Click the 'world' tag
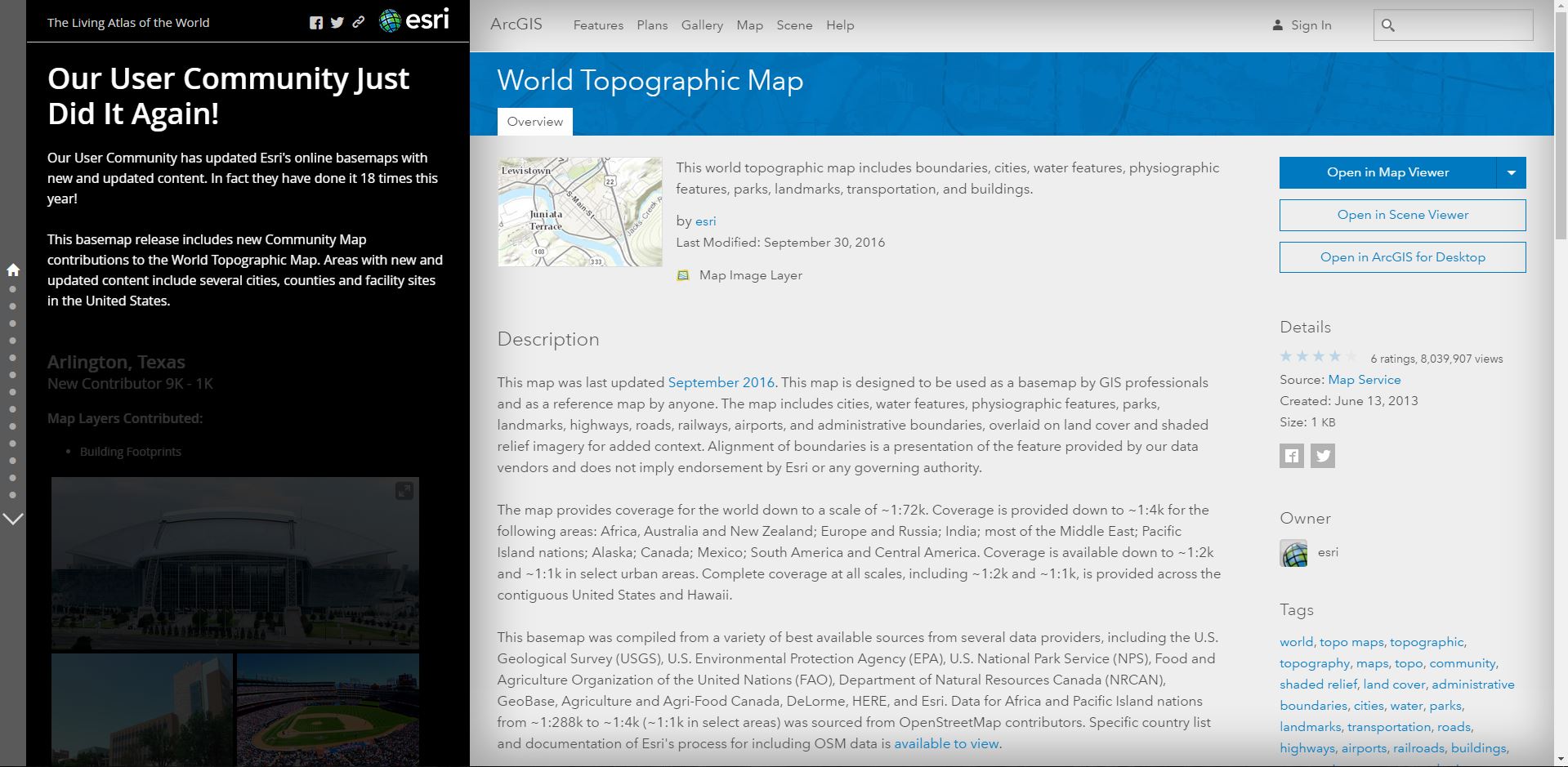The width and height of the screenshot is (1568, 767). point(1296,642)
